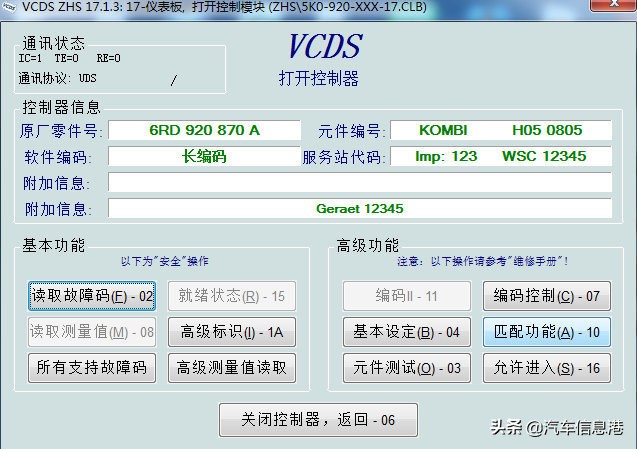Screen dimensions: 637x449
Task: Click the IC=1 communication status value
Action: pos(30,58)
